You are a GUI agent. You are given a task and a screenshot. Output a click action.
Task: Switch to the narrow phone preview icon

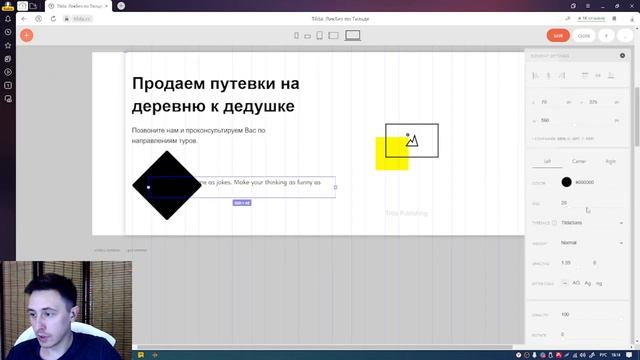[x=296, y=36]
